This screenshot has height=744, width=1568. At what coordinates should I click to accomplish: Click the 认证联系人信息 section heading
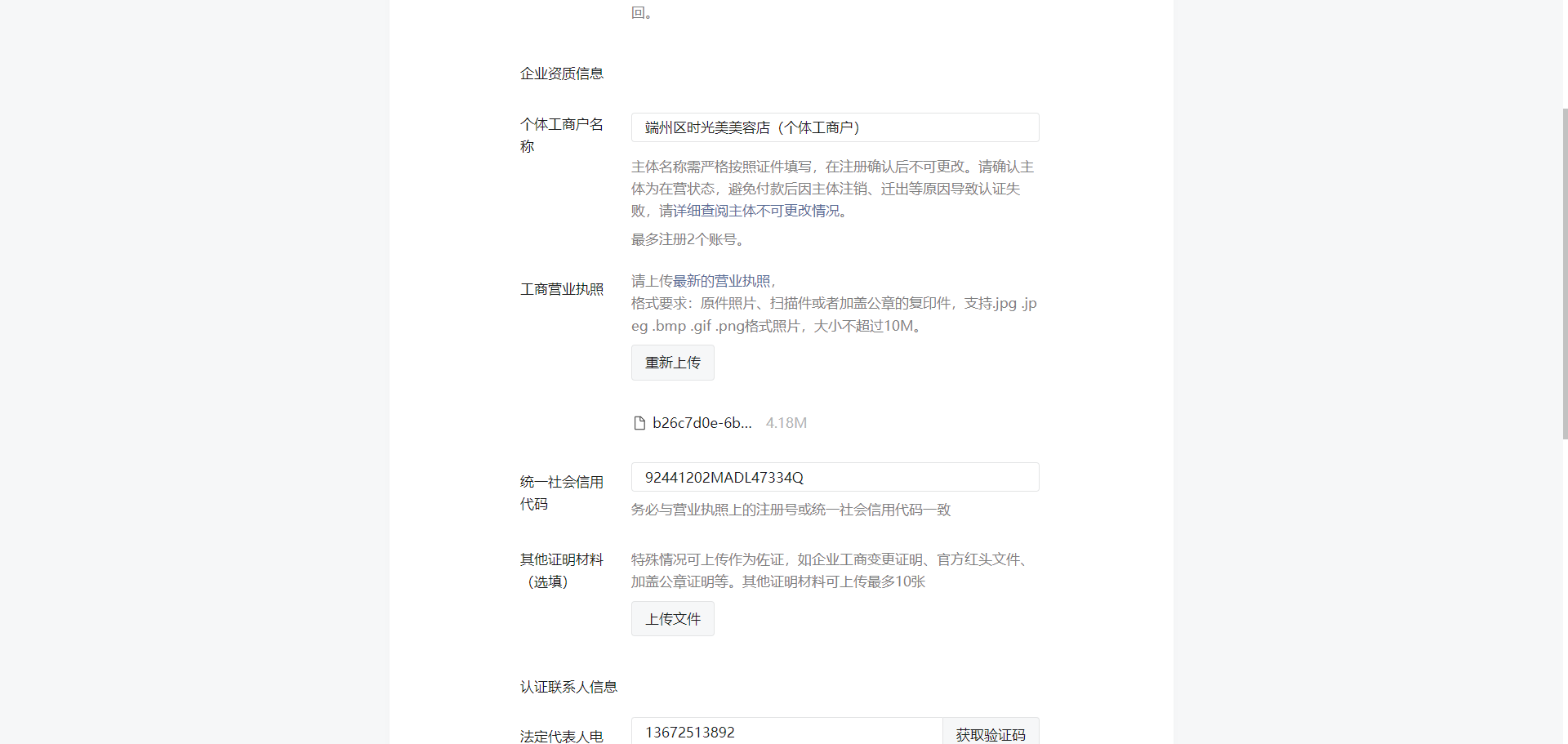click(x=568, y=687)
